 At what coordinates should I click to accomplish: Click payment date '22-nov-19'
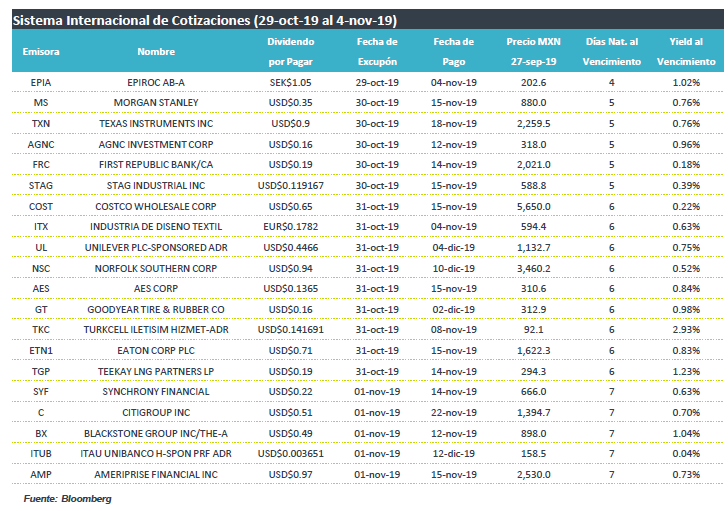tap(454, 412)
